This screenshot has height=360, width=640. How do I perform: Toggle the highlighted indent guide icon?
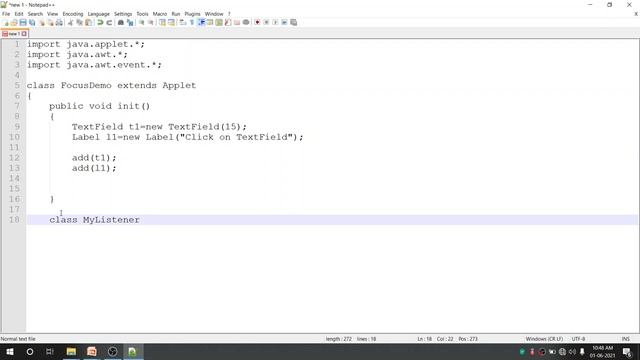pos(201,22)
